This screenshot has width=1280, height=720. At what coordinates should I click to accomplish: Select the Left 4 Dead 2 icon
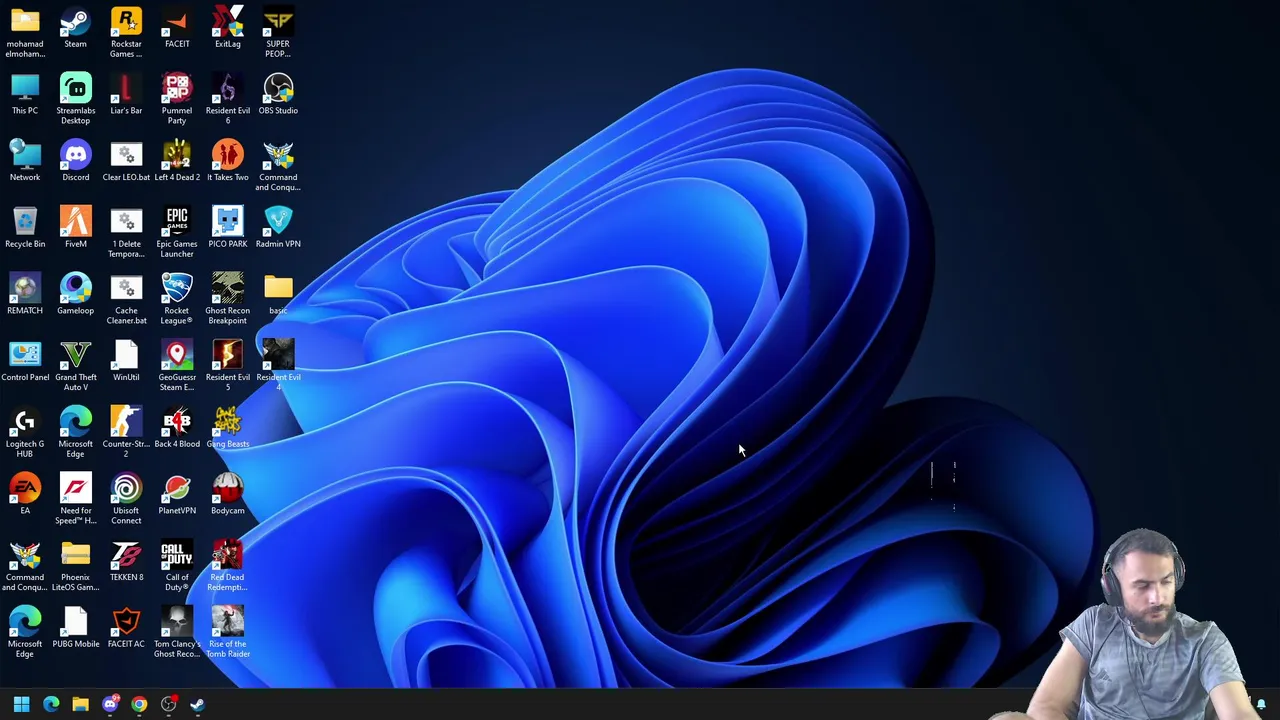[177, 162]
